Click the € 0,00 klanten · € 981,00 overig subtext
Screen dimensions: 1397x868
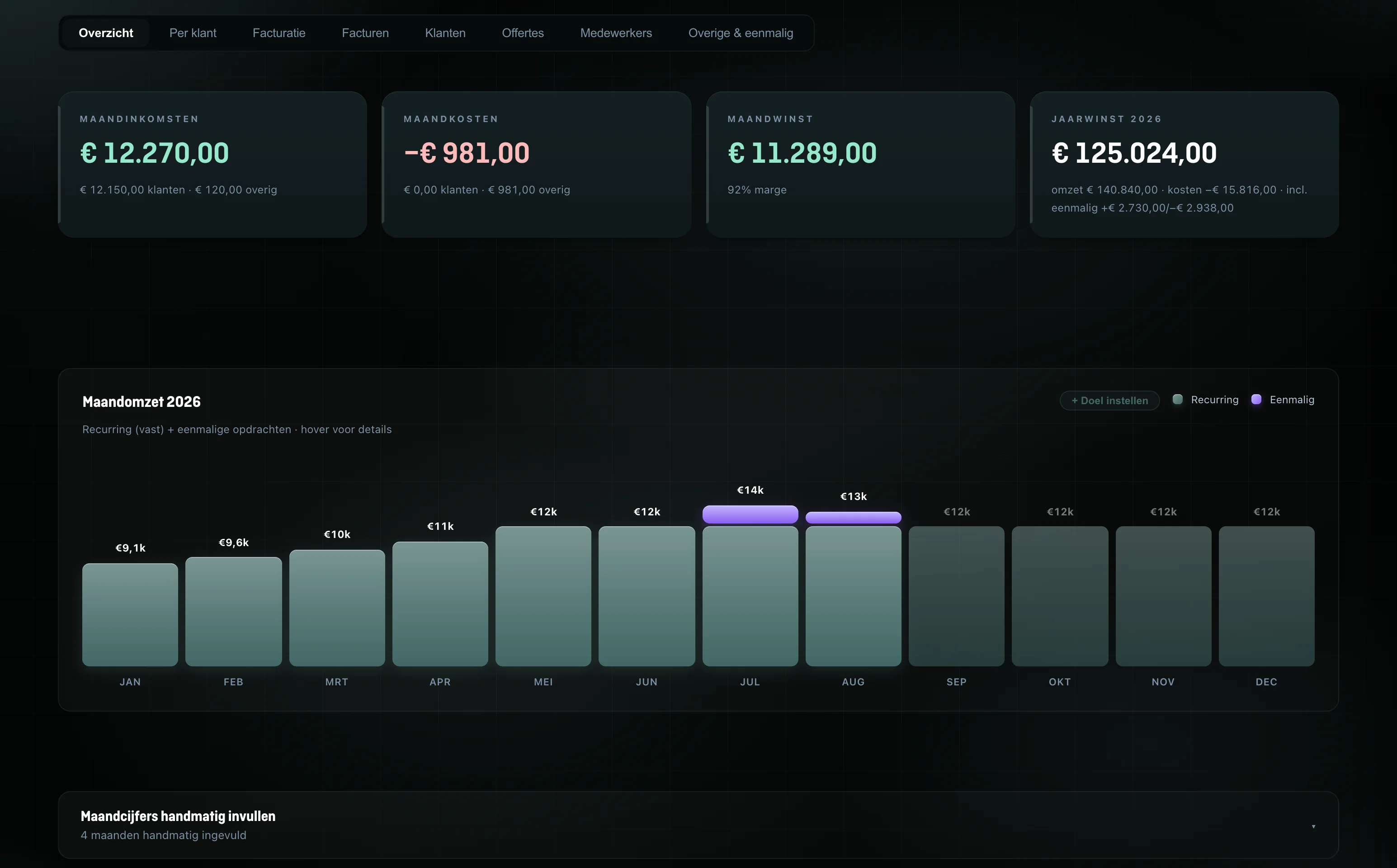[487, 189]
